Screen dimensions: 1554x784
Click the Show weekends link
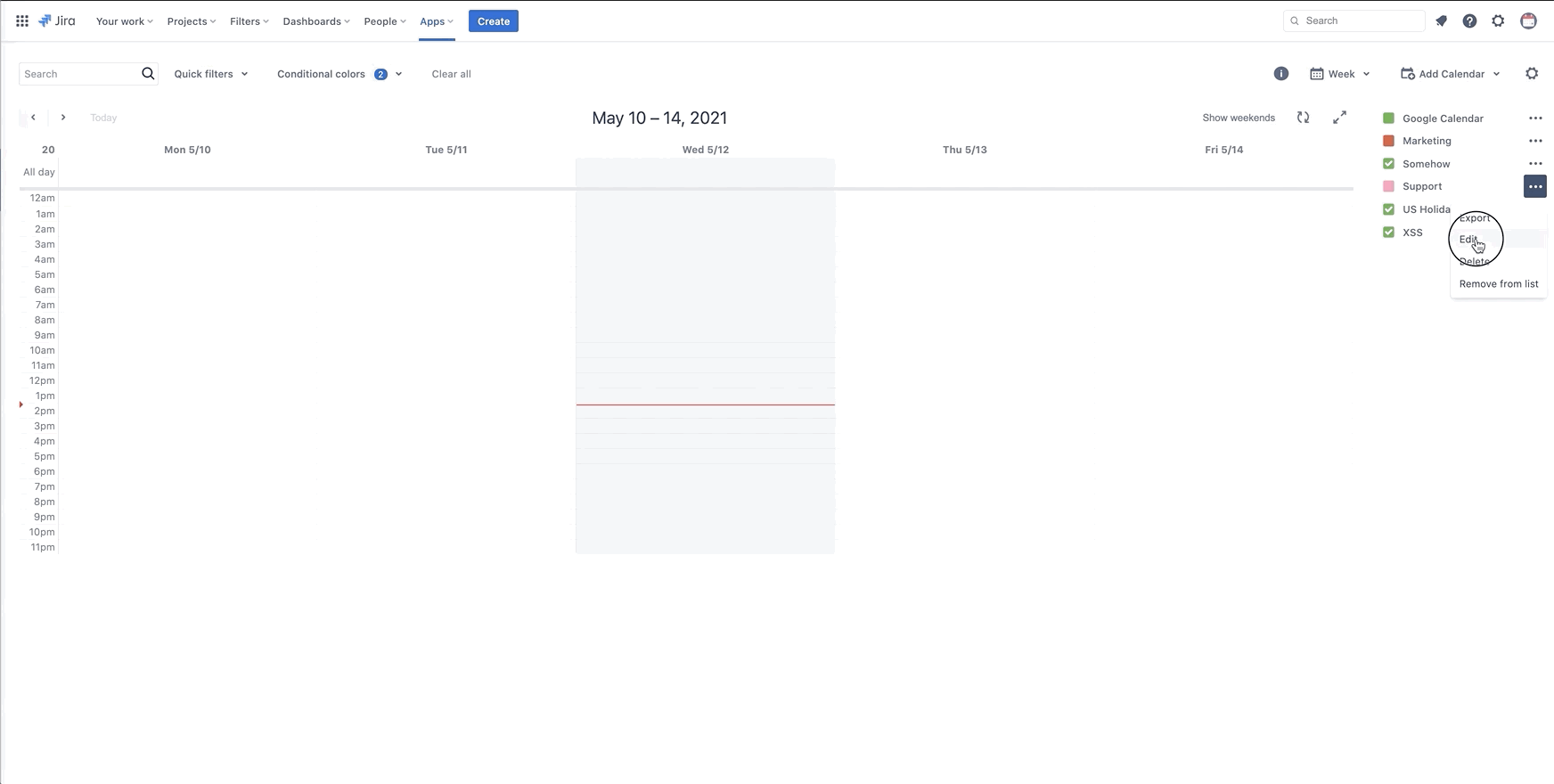point(1238,118)
